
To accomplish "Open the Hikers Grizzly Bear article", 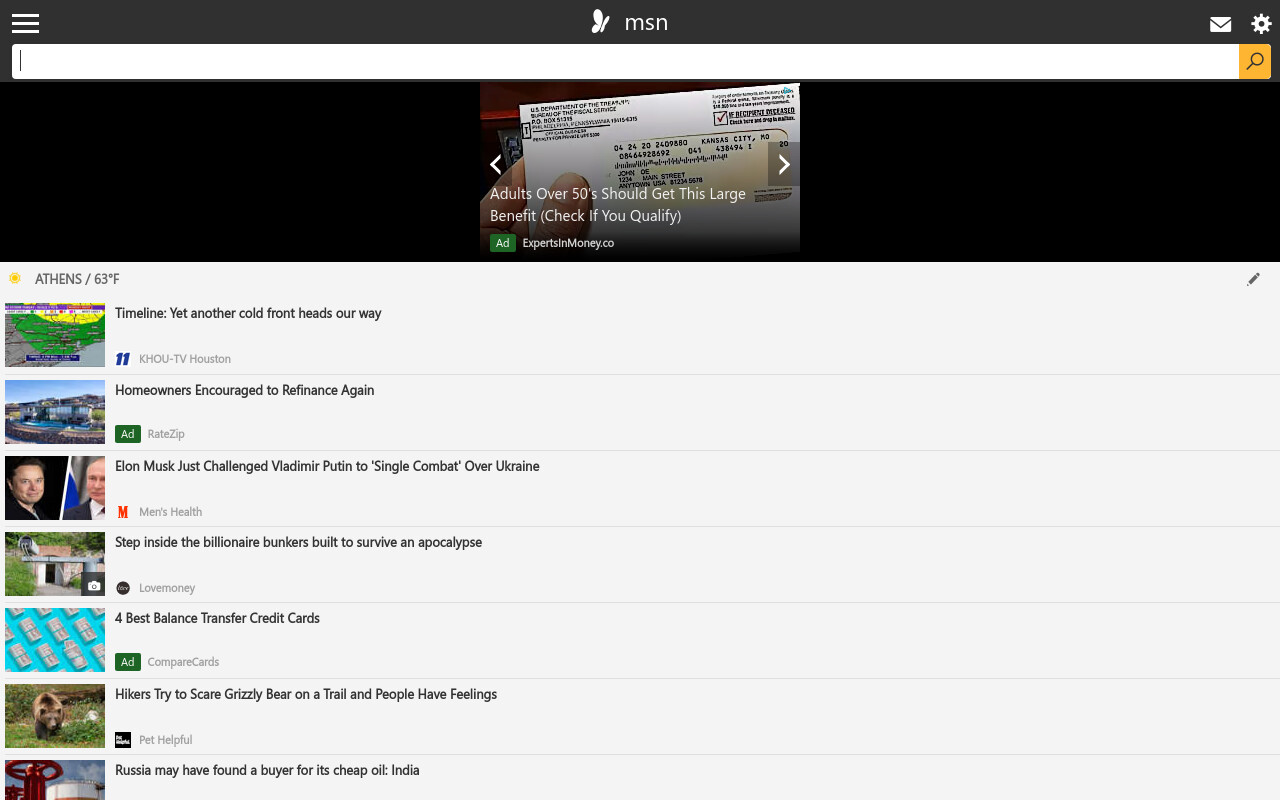I will 306,694.
